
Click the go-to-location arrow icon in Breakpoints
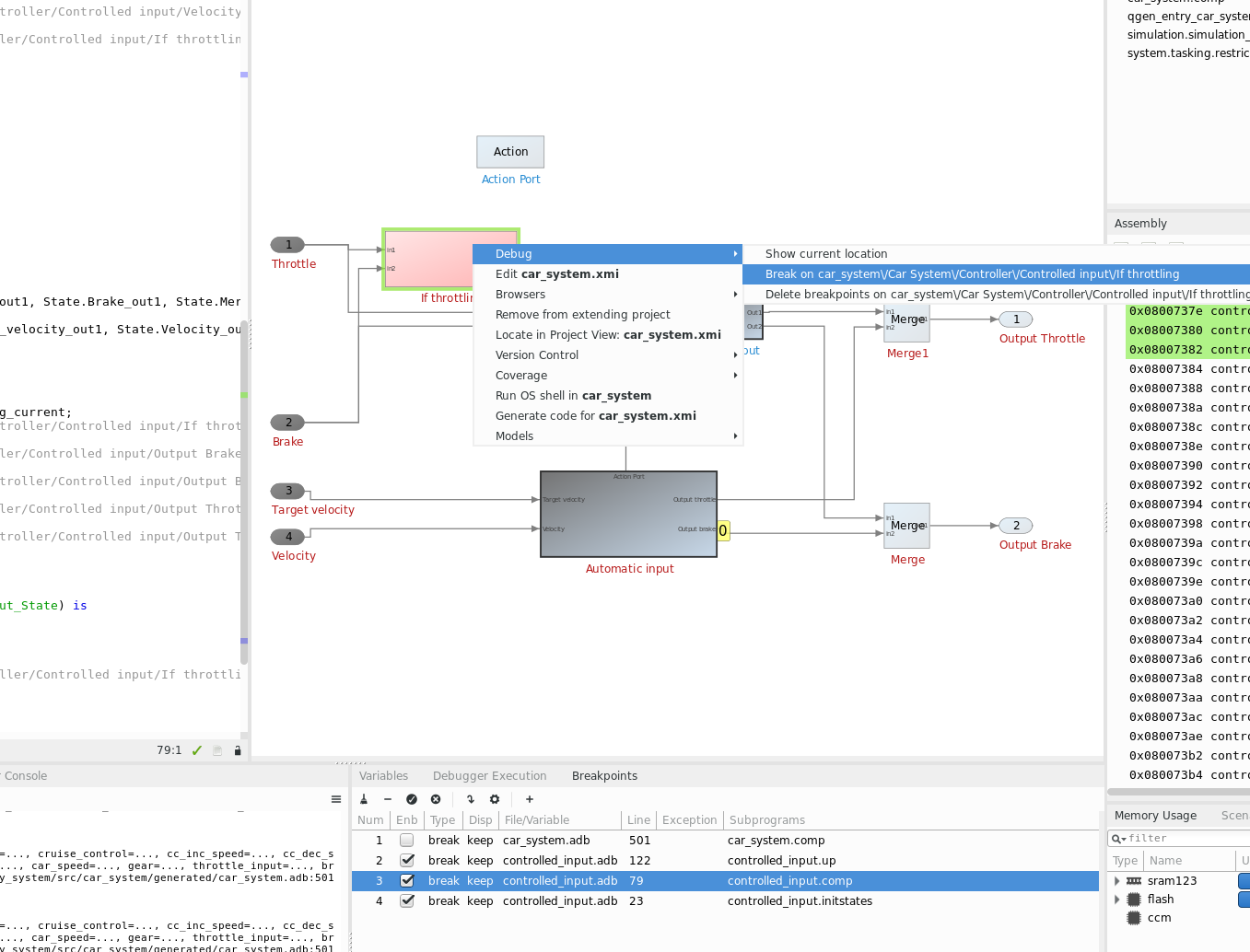pos(471,799)
